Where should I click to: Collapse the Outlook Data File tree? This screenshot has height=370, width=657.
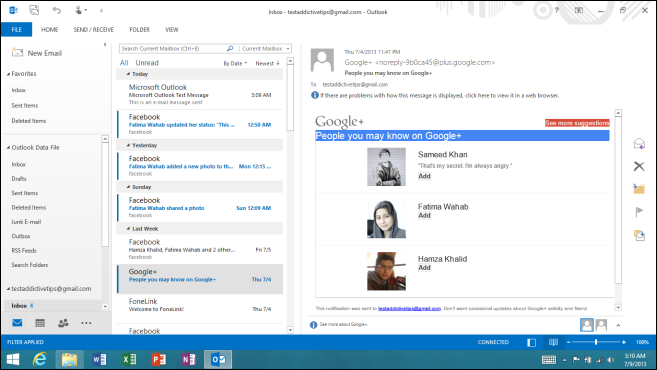tap(8, 147)
